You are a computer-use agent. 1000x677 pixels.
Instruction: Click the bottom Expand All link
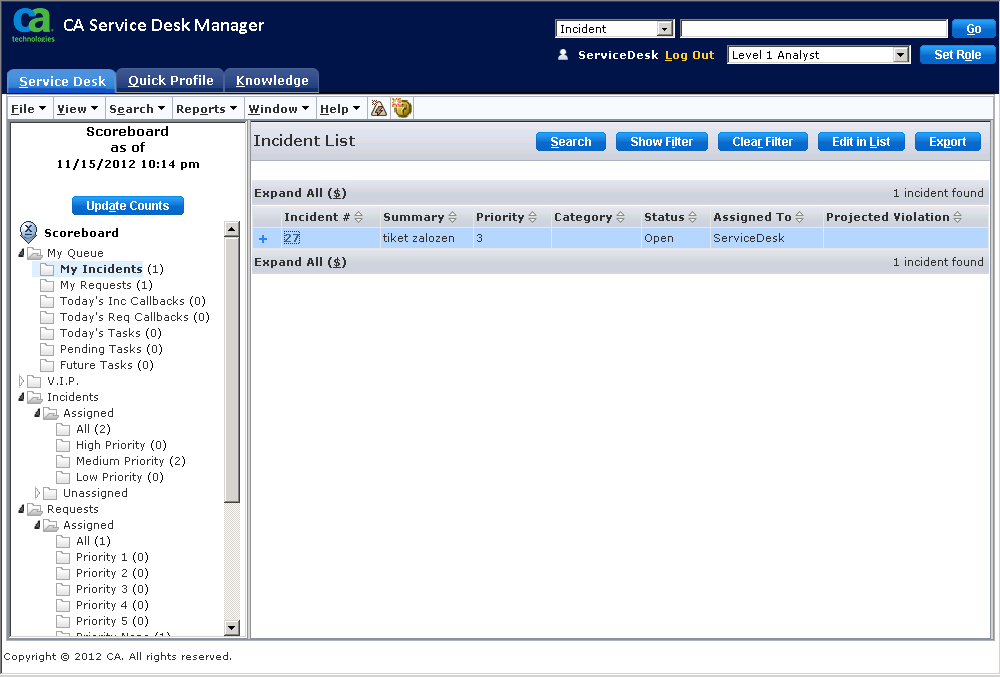300,262
